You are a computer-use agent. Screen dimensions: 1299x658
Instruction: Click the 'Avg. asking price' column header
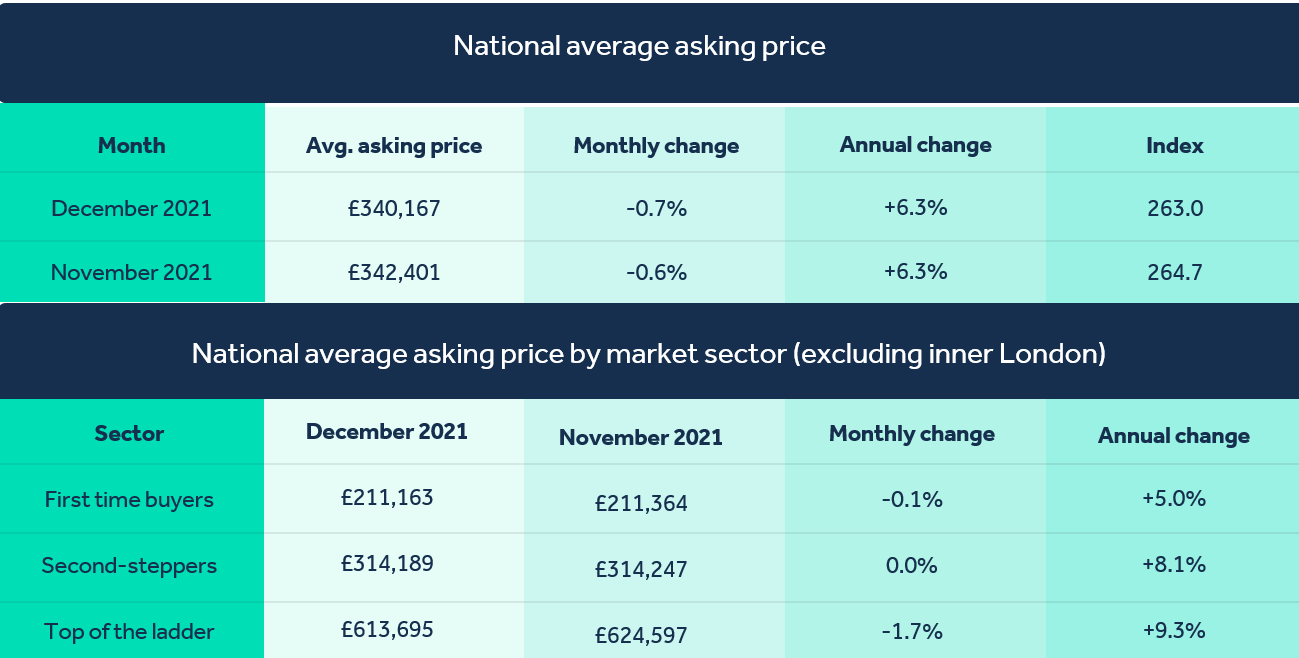click(394, 146)
